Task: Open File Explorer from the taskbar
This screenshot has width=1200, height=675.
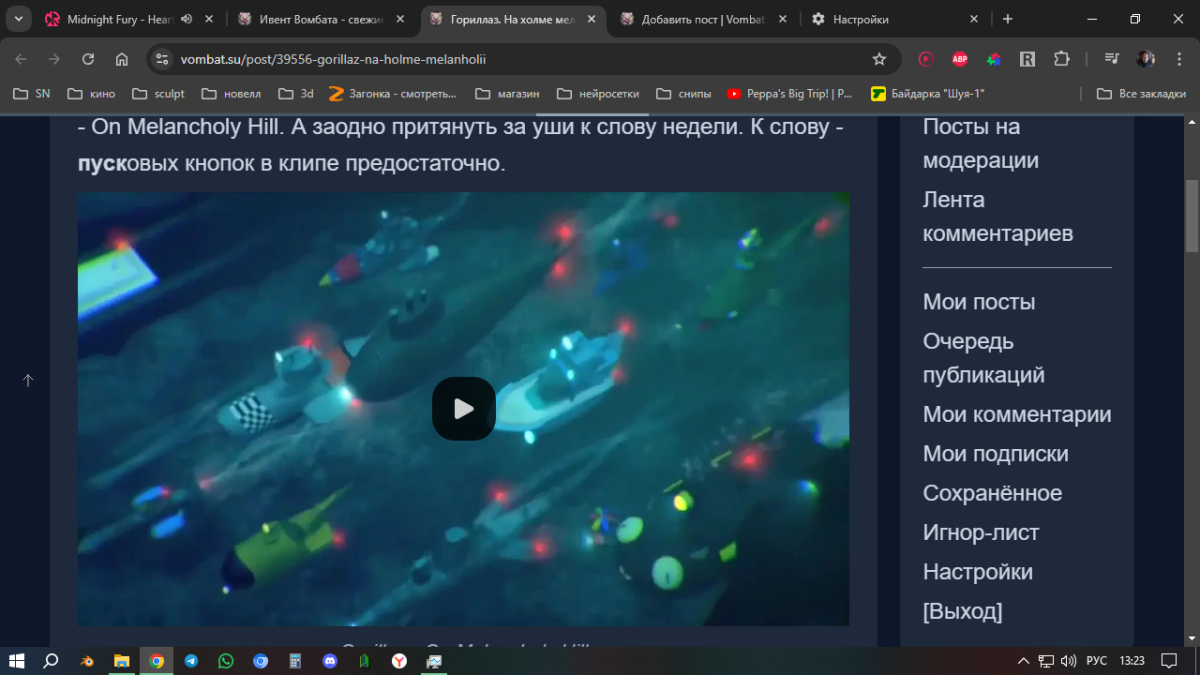Action: pyautogui.click(x=122, y=661)
